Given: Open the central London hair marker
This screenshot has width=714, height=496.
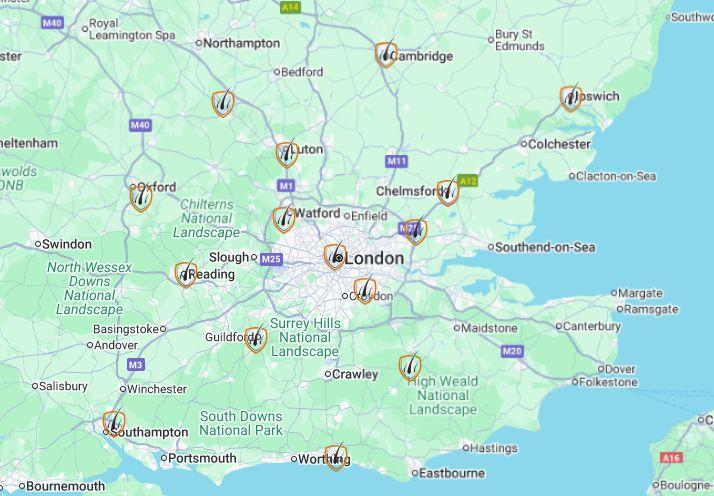Looking at the screenshot, I should 335,256.
